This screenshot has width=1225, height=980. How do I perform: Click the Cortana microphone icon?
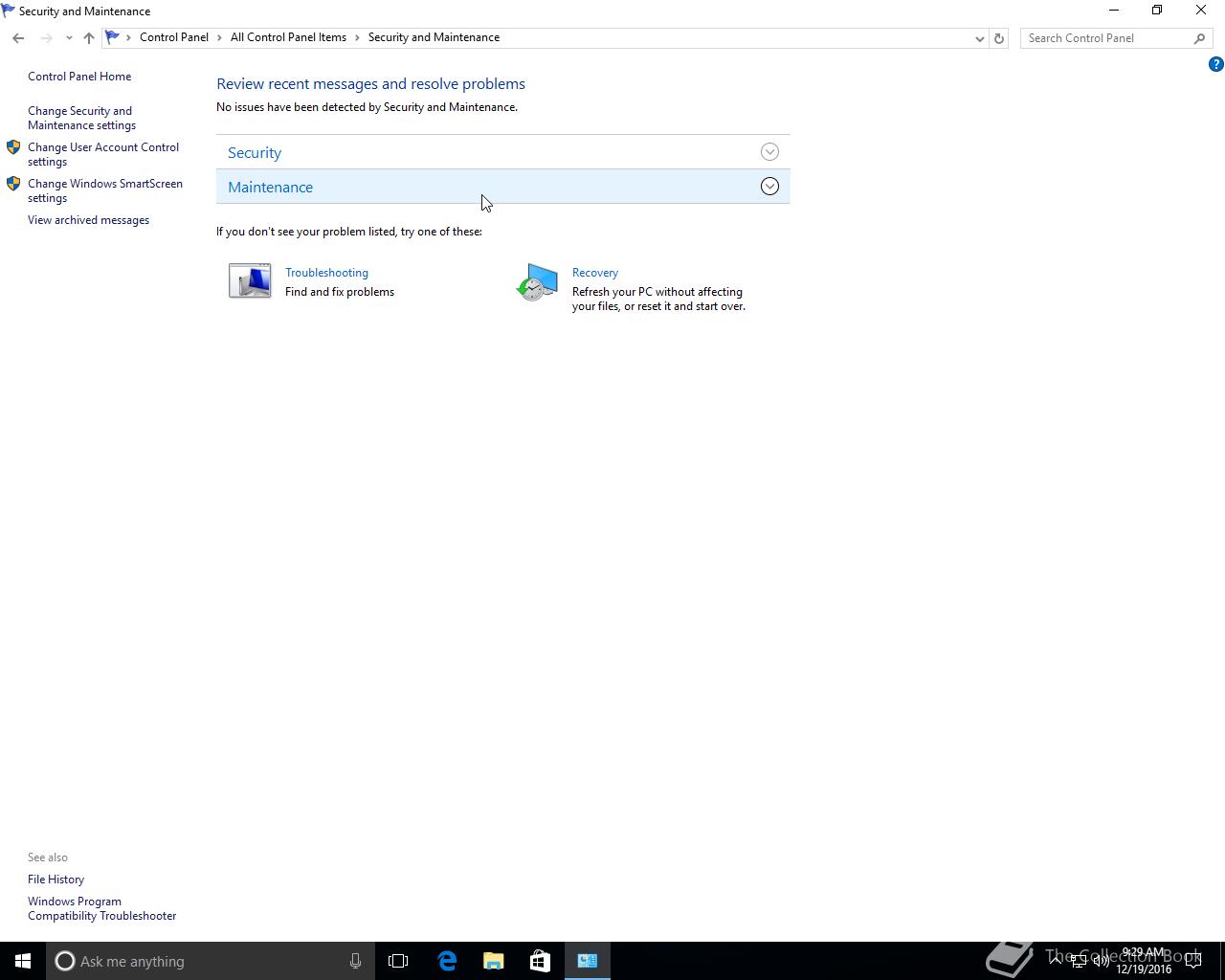point(355,961)
